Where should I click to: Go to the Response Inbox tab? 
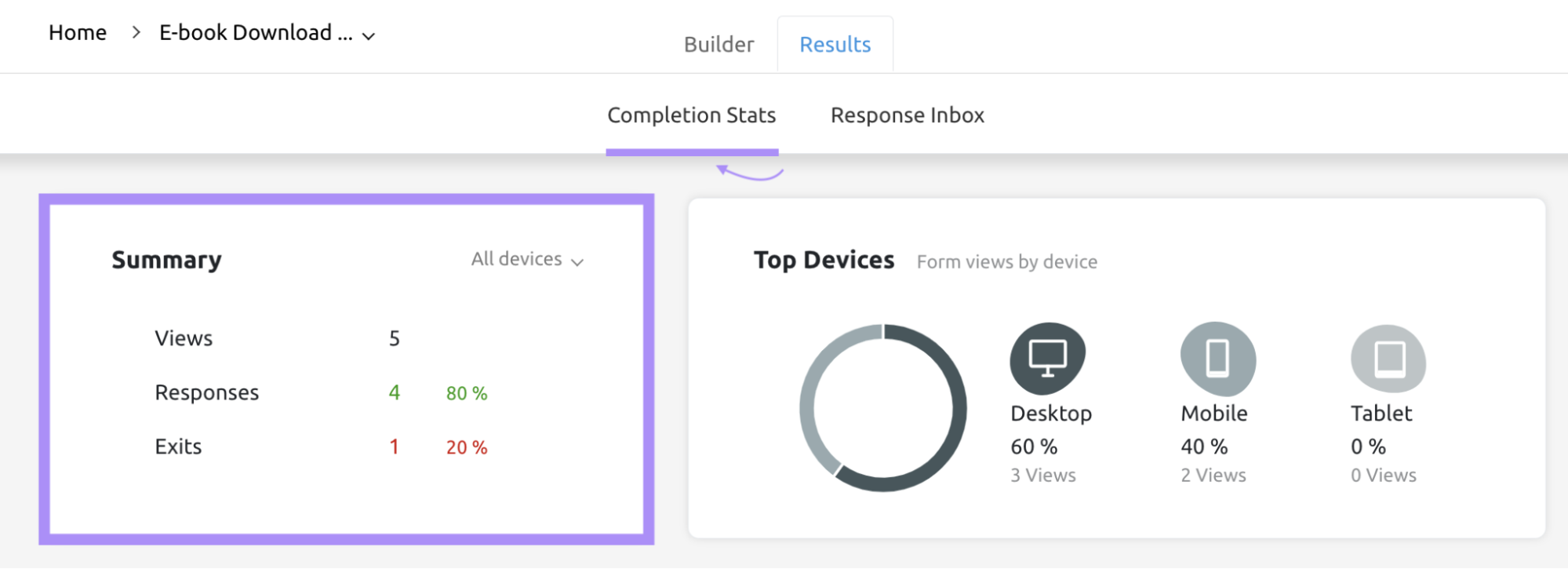[x=907, y=115]
